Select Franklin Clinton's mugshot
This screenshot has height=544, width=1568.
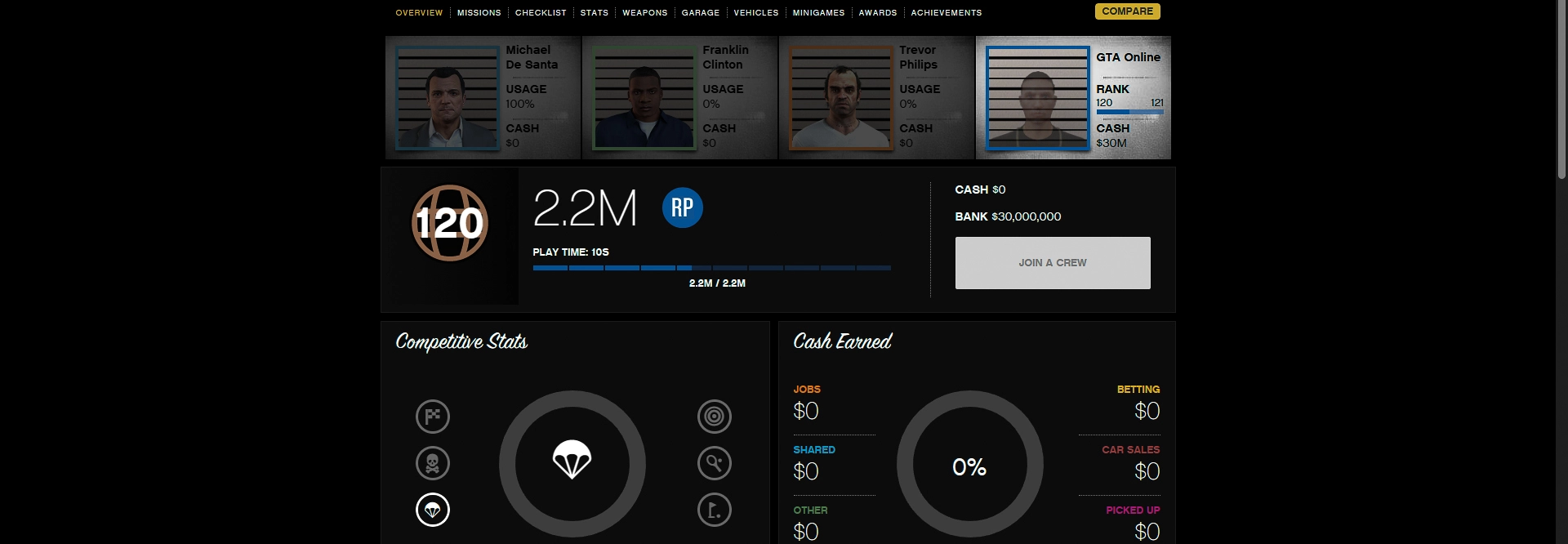[x=644, y=98]
